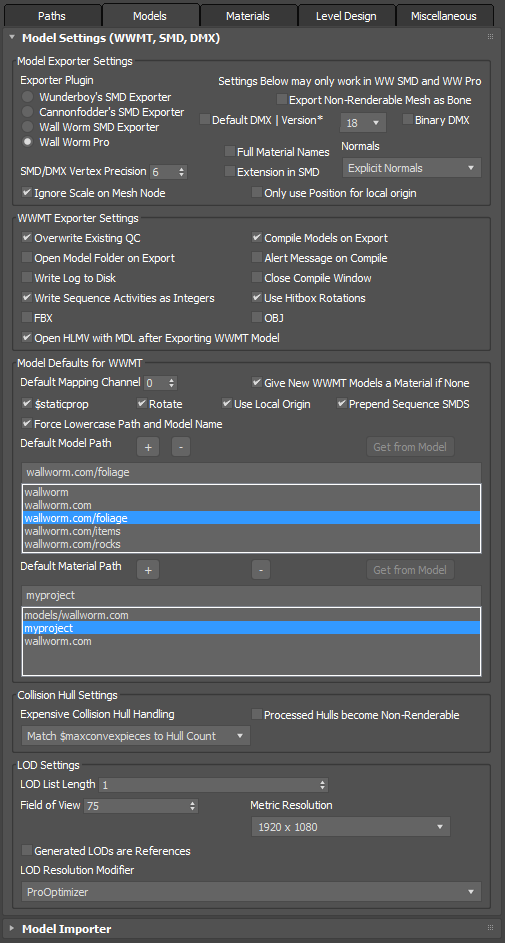The height and width of the screenshot is (943, 505).
Task: Enable Write Log to Disk
Action: 27,277
